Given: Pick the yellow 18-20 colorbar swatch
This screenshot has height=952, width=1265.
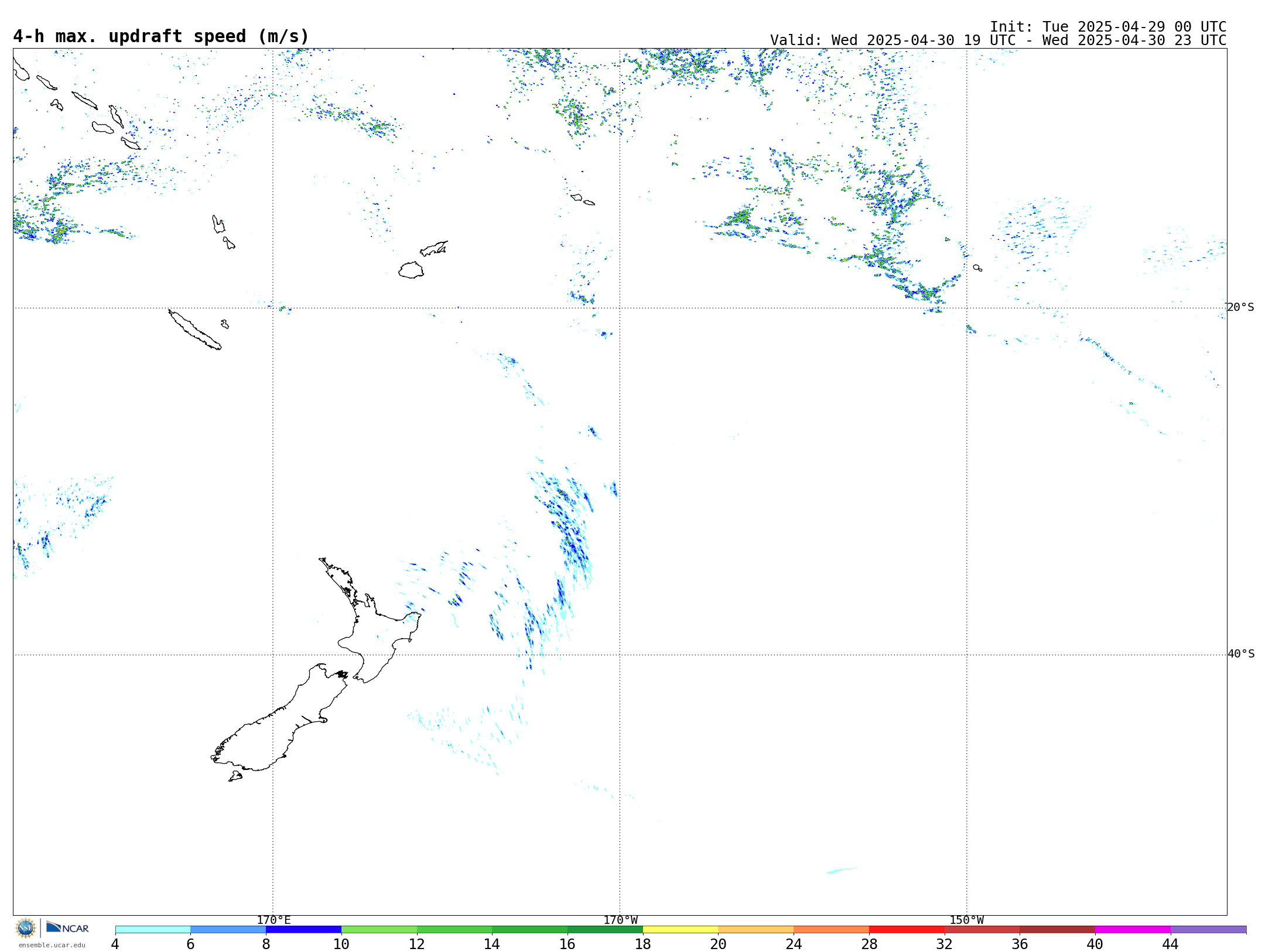Looking at the screenshot, I should click(x=681, y=930).
